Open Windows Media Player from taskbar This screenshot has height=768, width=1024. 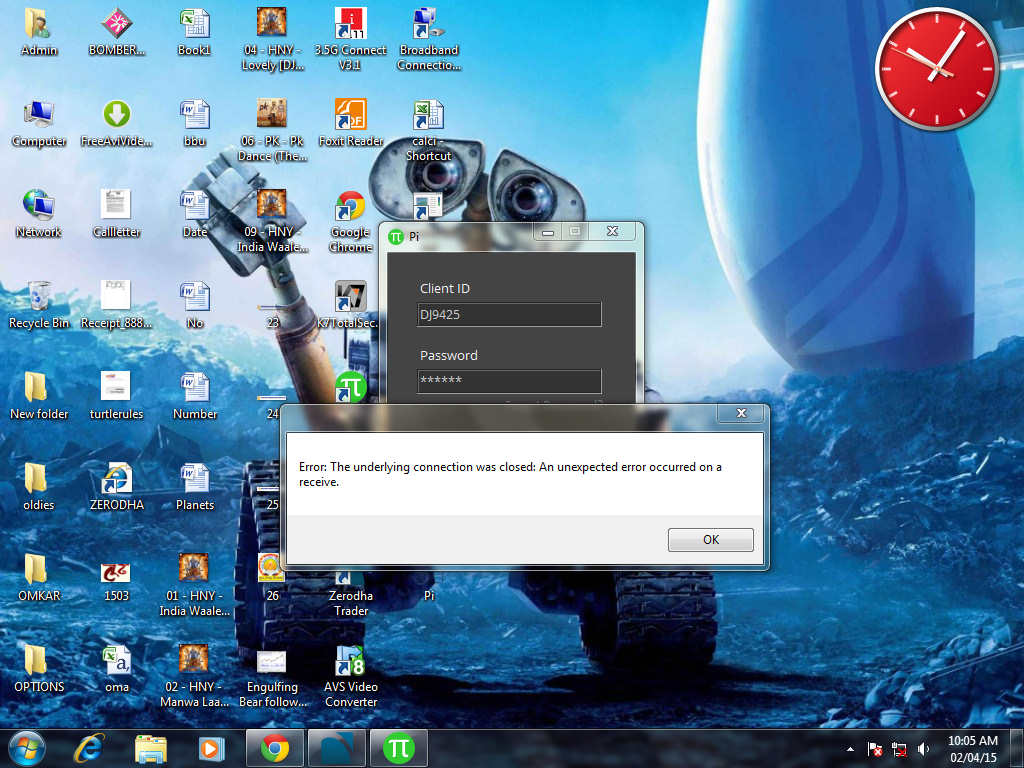[211, 748]
